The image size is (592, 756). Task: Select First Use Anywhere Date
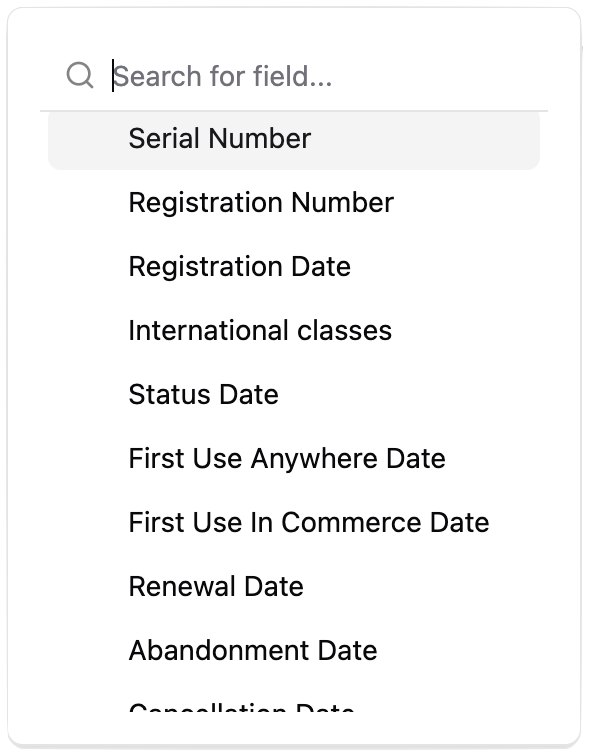294,459
